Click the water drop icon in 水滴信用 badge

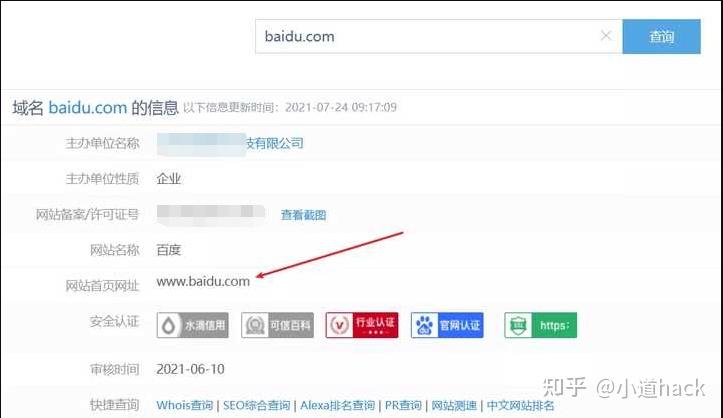tap(168, 325)
